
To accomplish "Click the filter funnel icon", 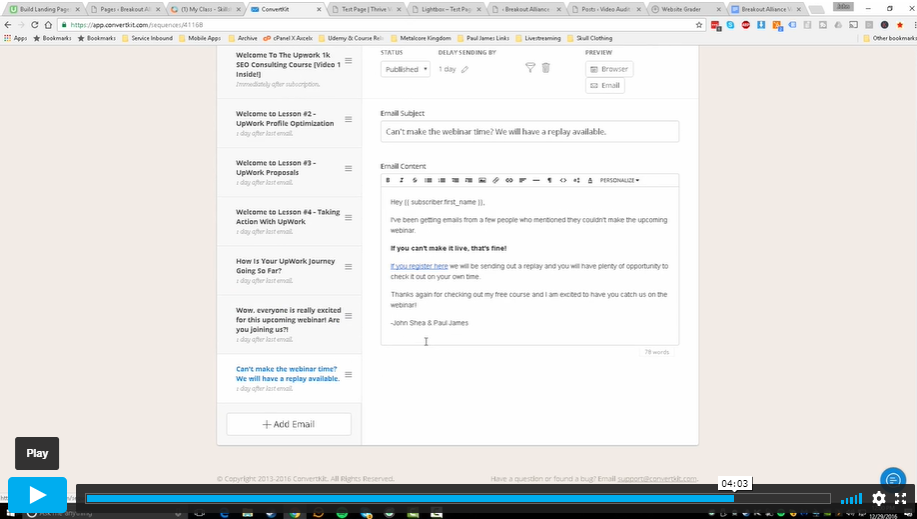I will 531,68.
